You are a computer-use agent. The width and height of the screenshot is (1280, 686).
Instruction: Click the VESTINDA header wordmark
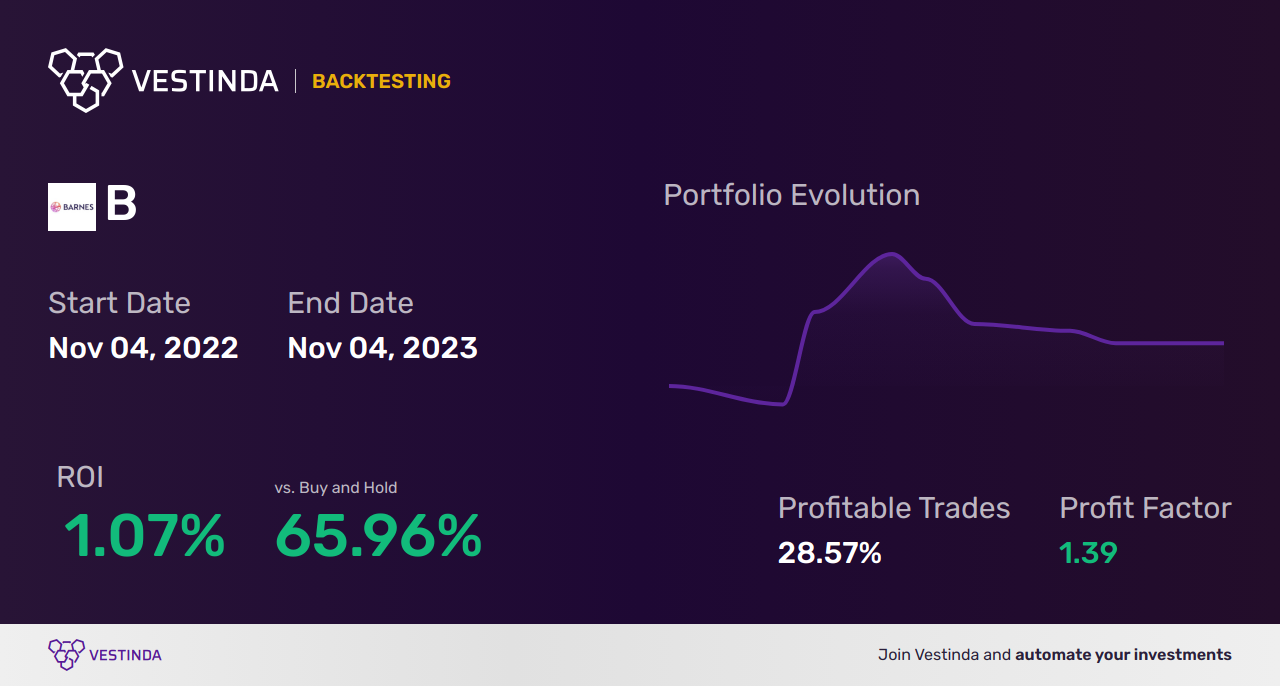[205, 81]
